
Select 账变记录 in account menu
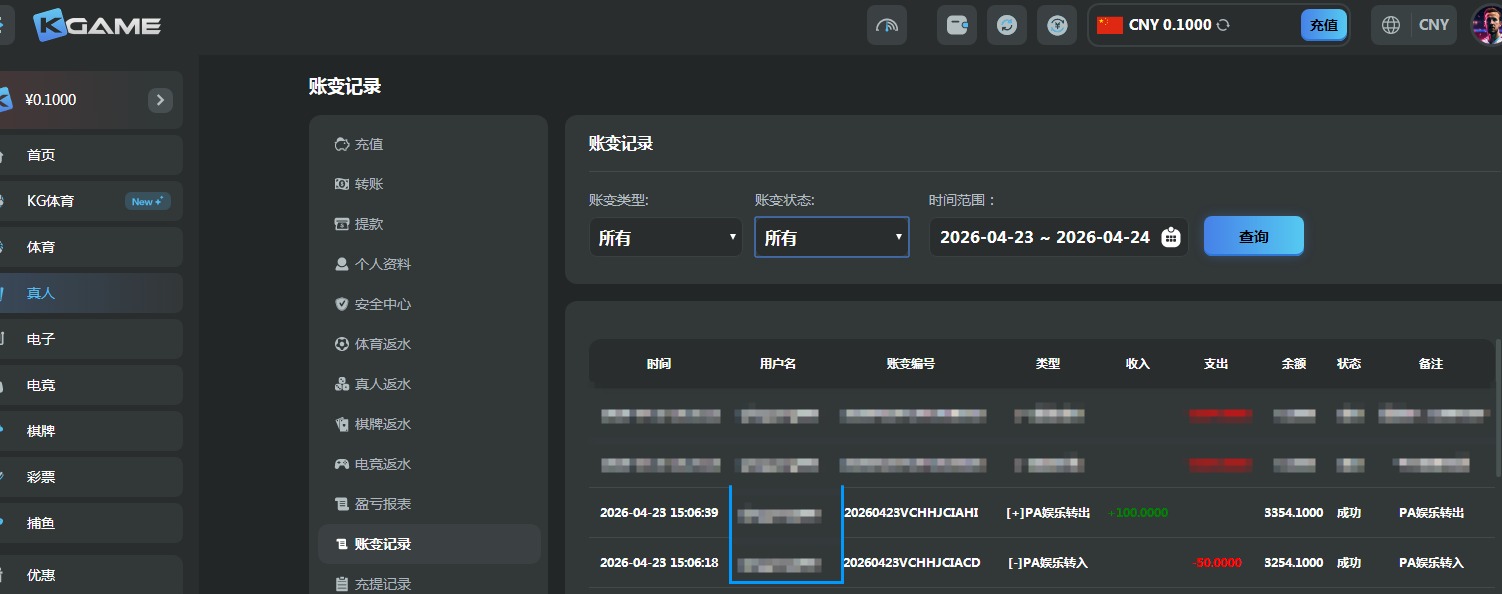[x=429, y=544]
